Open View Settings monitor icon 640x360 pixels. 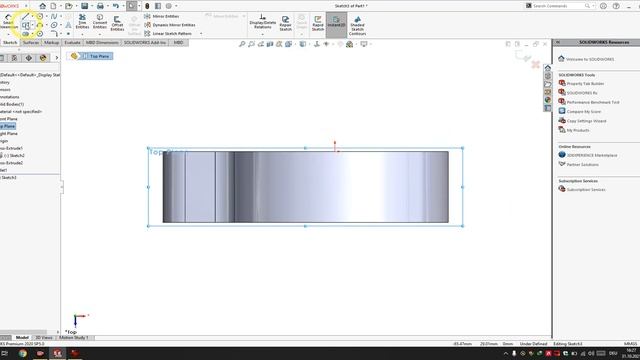coord(363,44)
